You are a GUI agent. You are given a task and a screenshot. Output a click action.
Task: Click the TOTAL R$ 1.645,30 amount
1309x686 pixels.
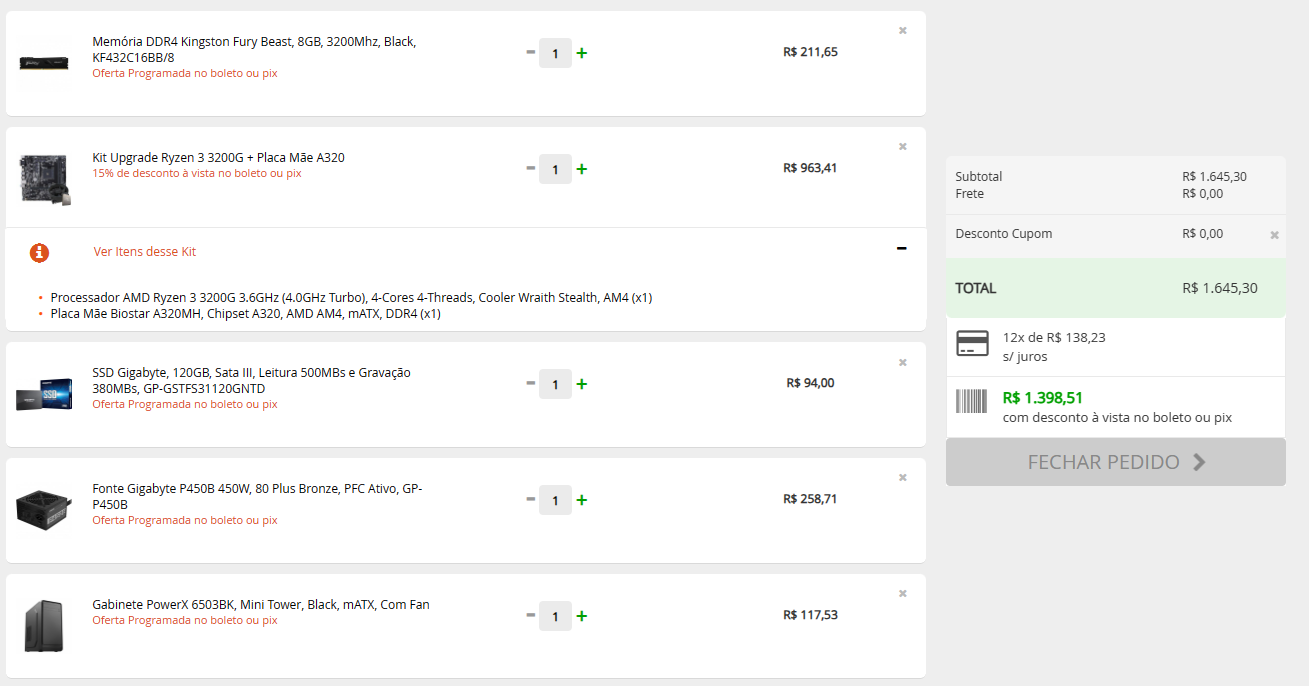pos(1220,288)
